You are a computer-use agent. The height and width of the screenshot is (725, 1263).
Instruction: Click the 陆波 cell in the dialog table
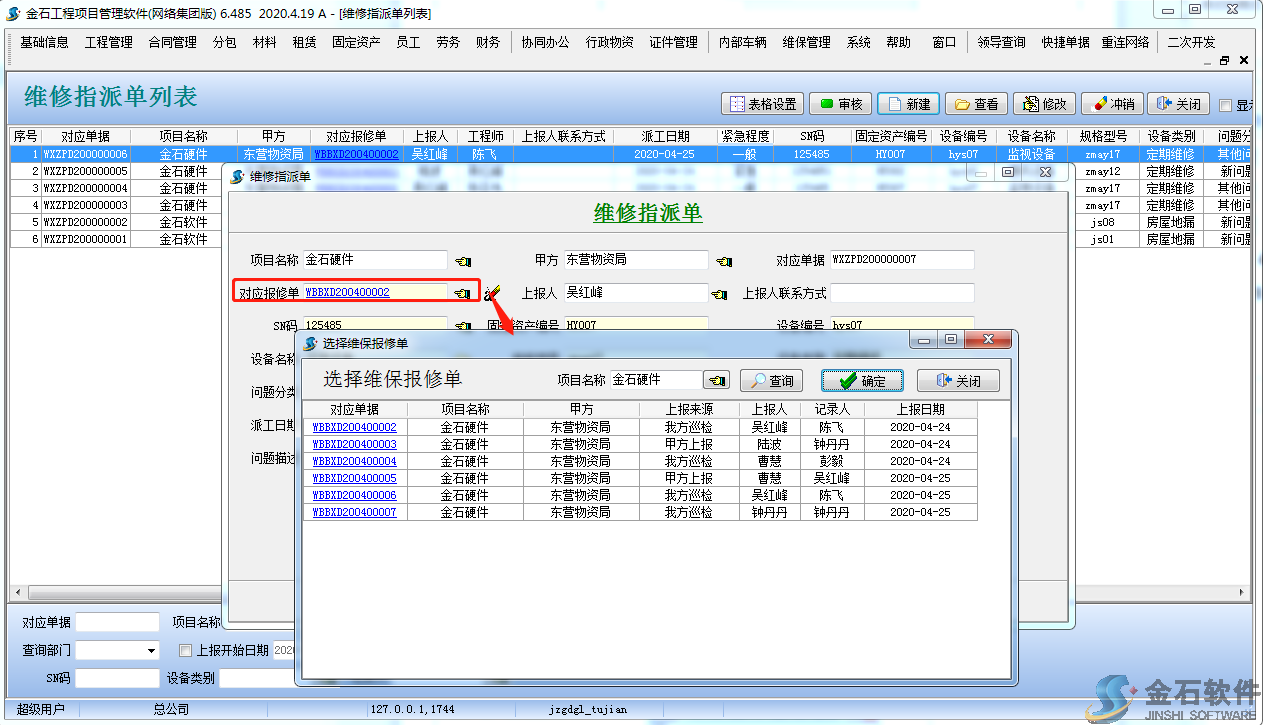coord(769,444)
